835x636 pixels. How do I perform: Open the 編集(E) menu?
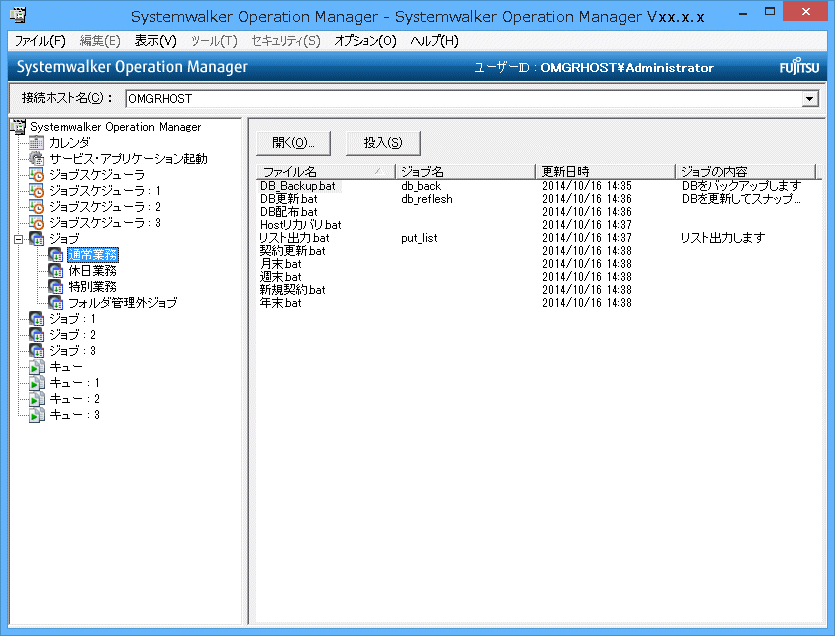tap(100, 41)
